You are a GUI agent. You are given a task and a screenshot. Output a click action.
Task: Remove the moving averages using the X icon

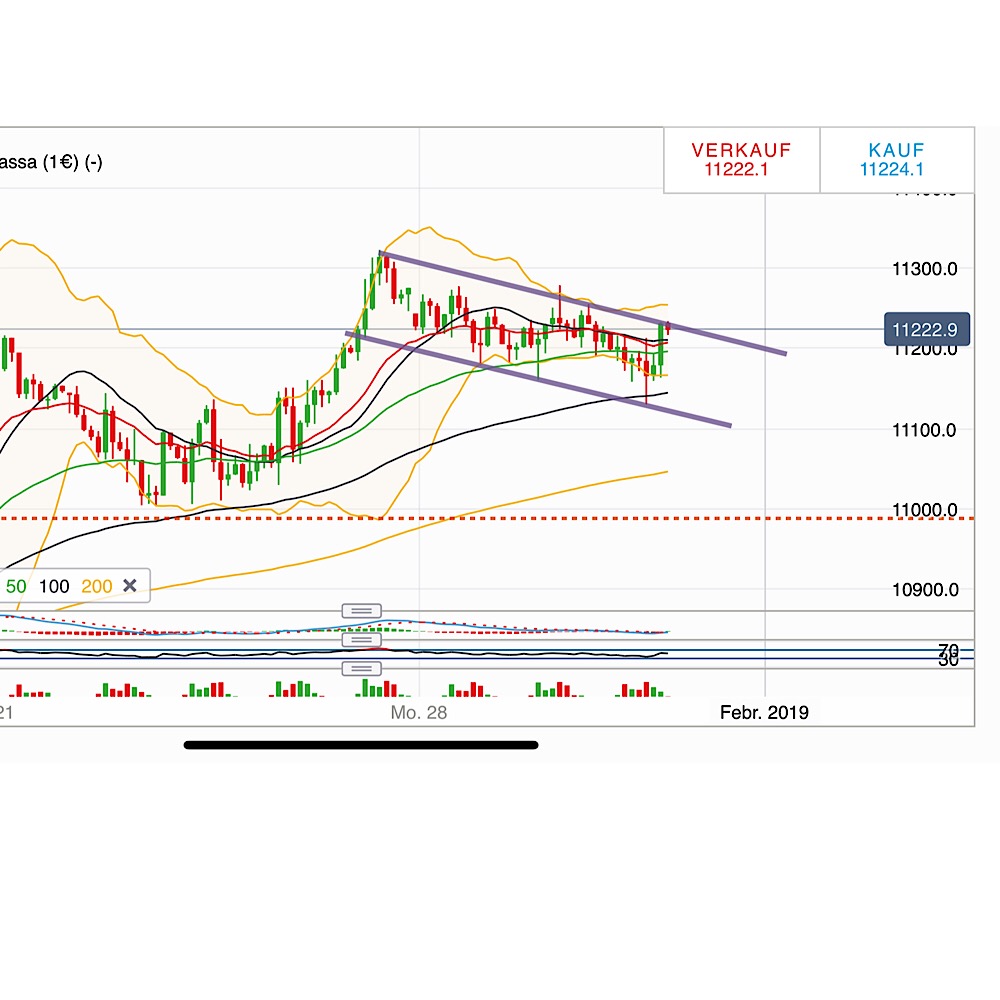pyautogui.click(x=131, y=586)
